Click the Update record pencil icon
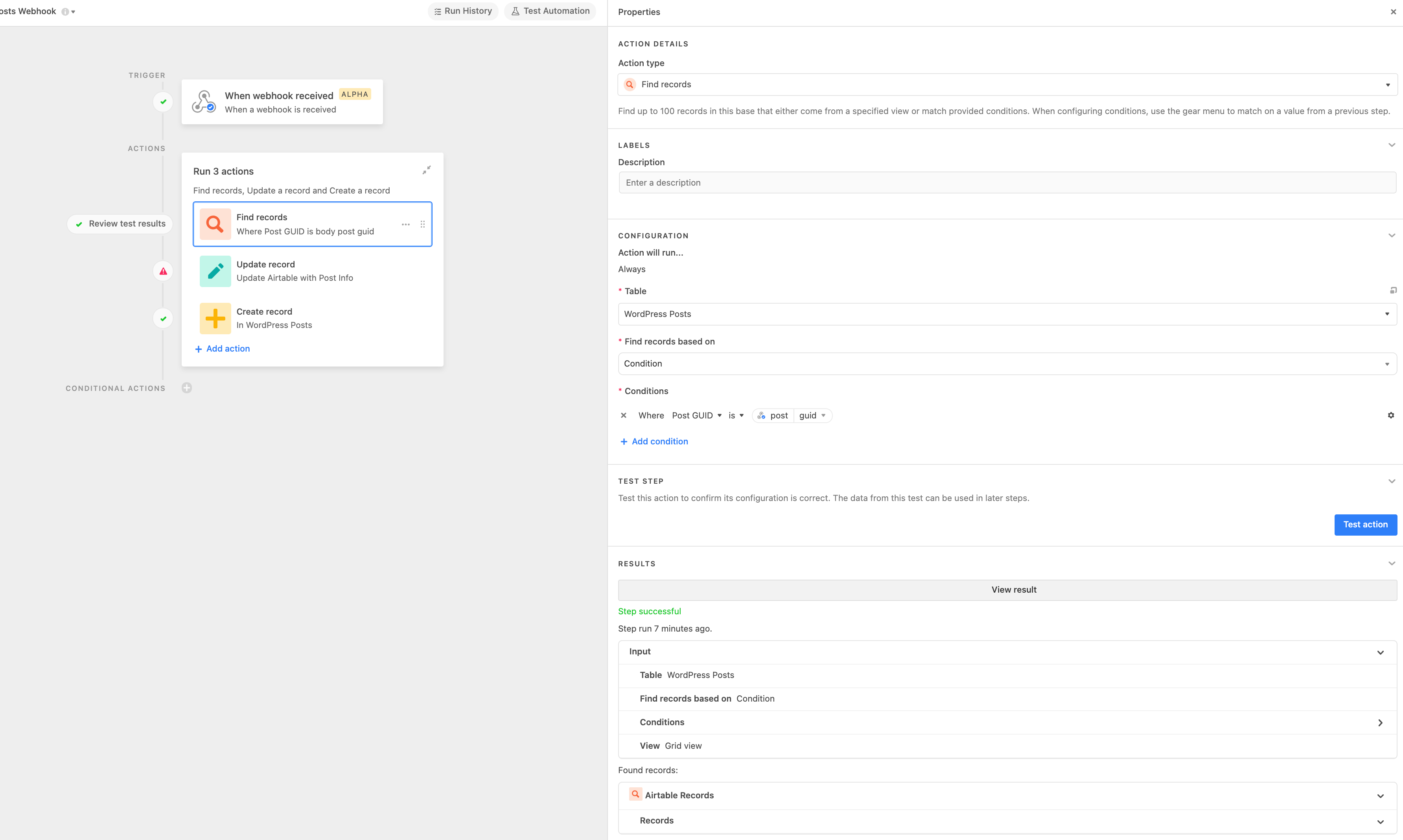Image resolution: width=1403 pixels, height=840 pixels. tap(215, 271)
